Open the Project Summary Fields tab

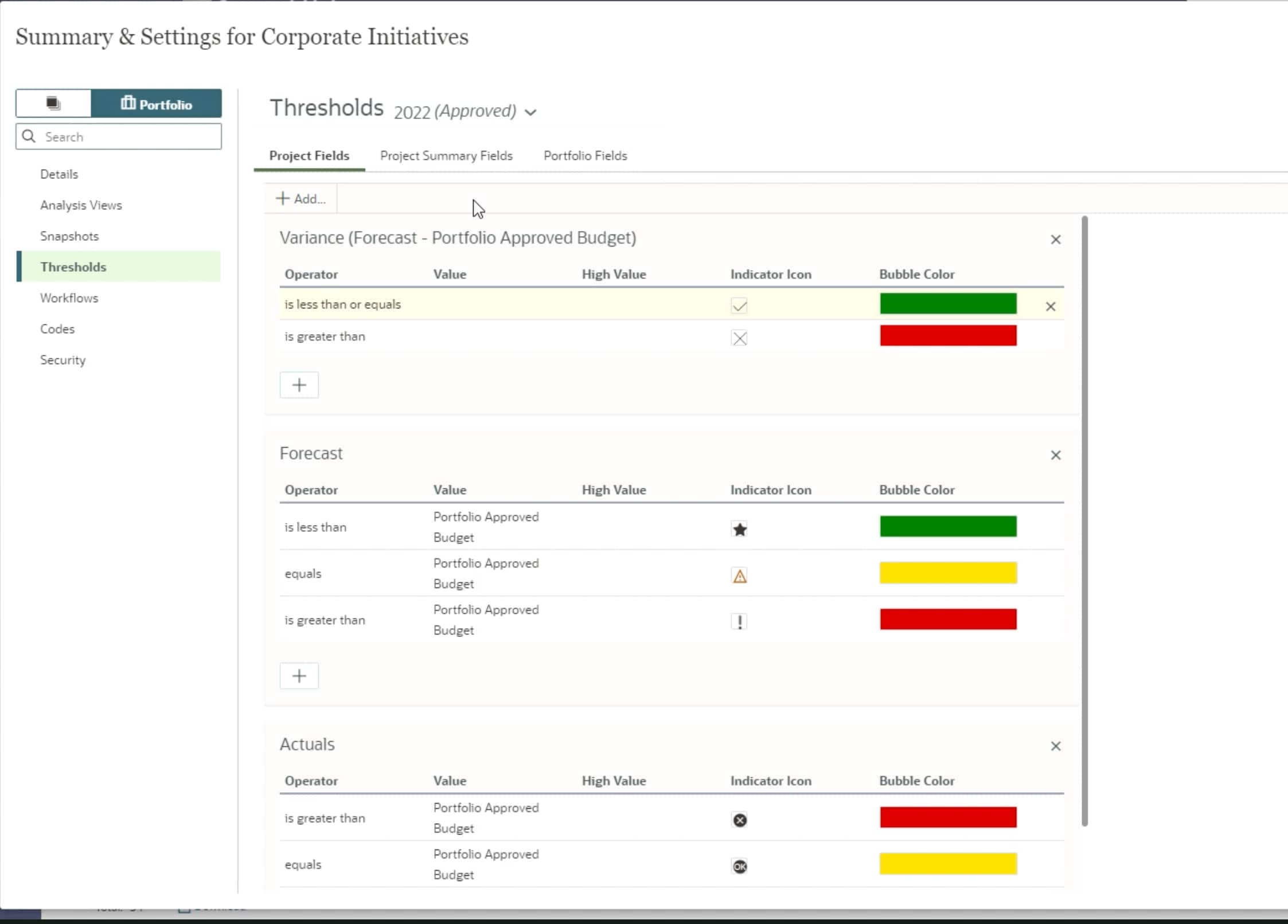[446, 156]
